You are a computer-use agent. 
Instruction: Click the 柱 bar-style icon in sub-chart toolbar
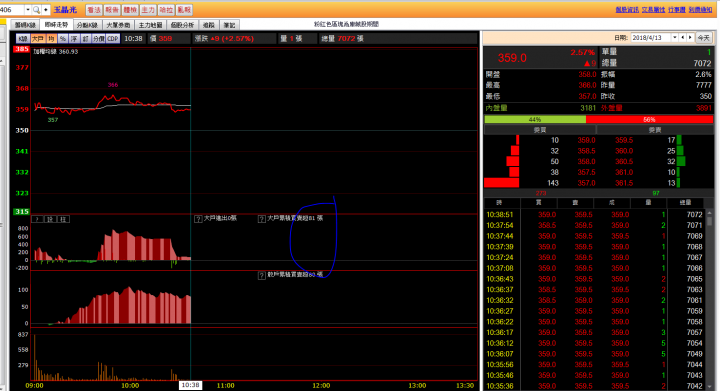click(x=63, y=219)
